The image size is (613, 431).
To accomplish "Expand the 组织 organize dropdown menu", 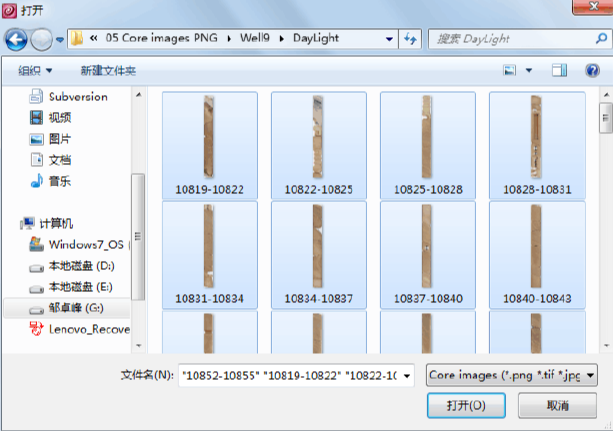I will tap(35, 71).
